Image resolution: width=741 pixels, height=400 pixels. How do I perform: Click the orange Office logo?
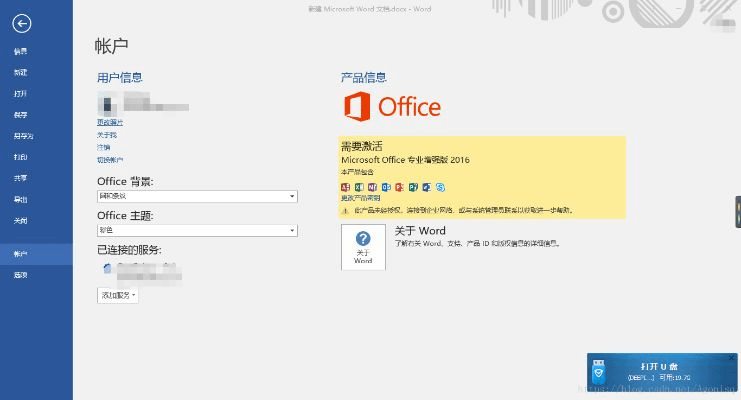click(x=392, y=107)
